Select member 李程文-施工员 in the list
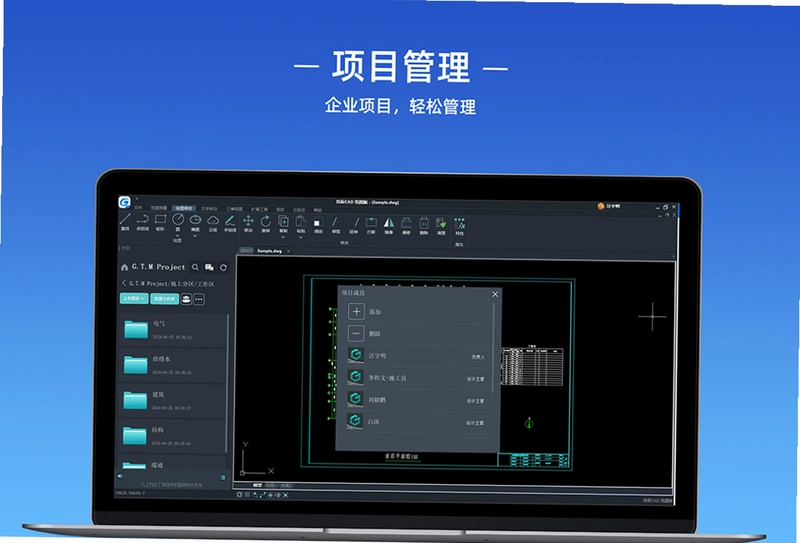 tap(417, 378)
